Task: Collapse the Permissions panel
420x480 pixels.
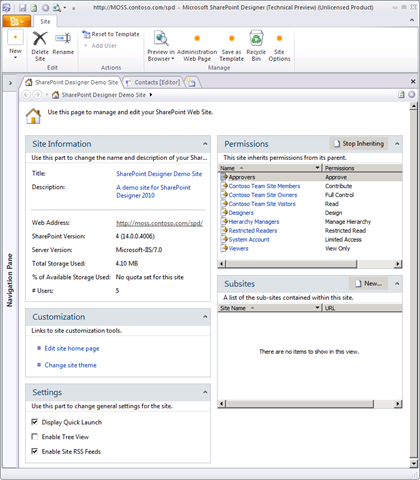Action: point(397,144)
